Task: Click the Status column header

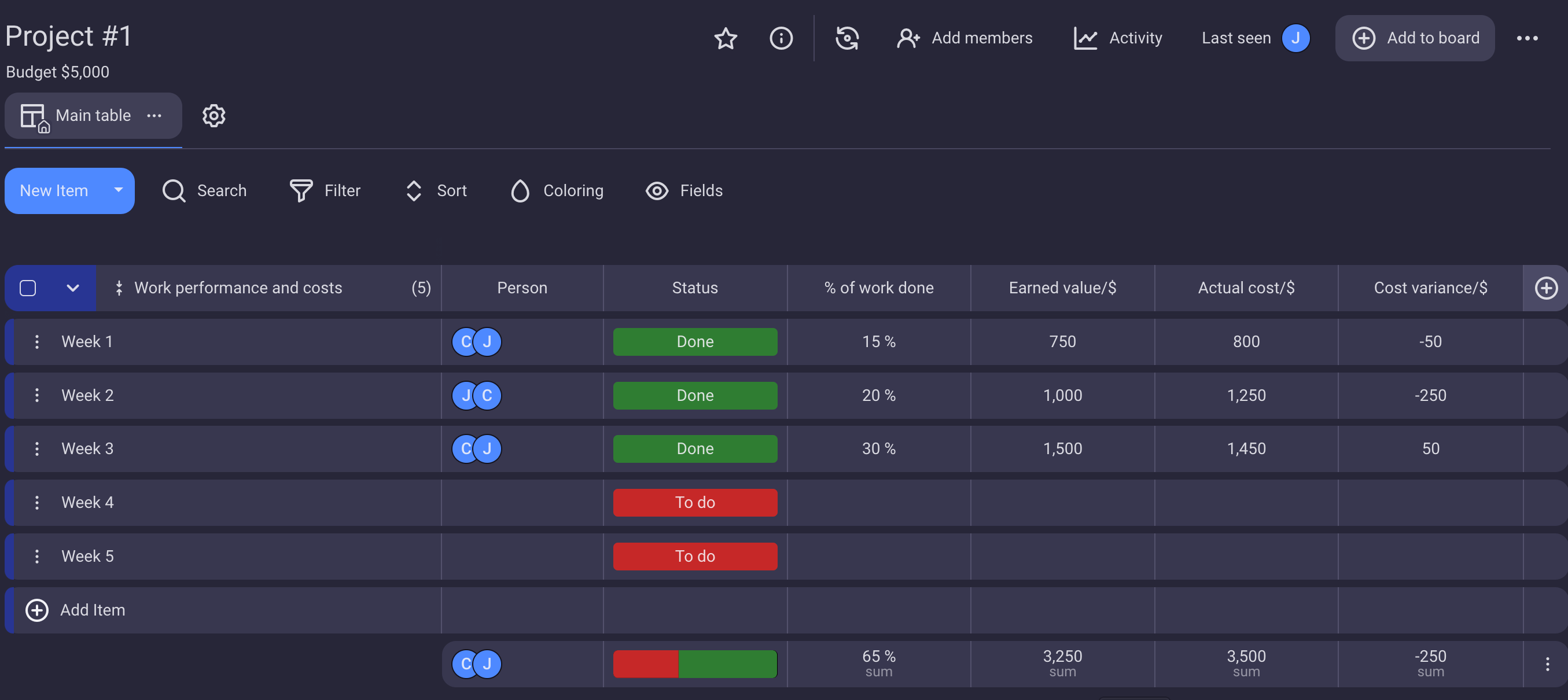Action: [x=694, y=288]
